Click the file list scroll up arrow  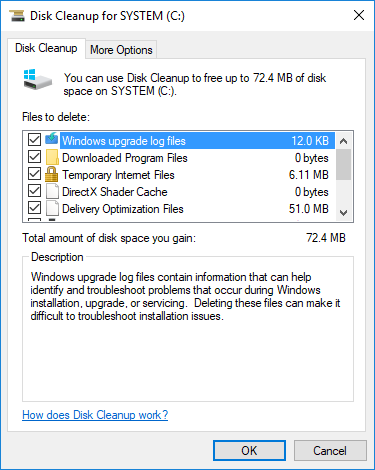[343, 141]
